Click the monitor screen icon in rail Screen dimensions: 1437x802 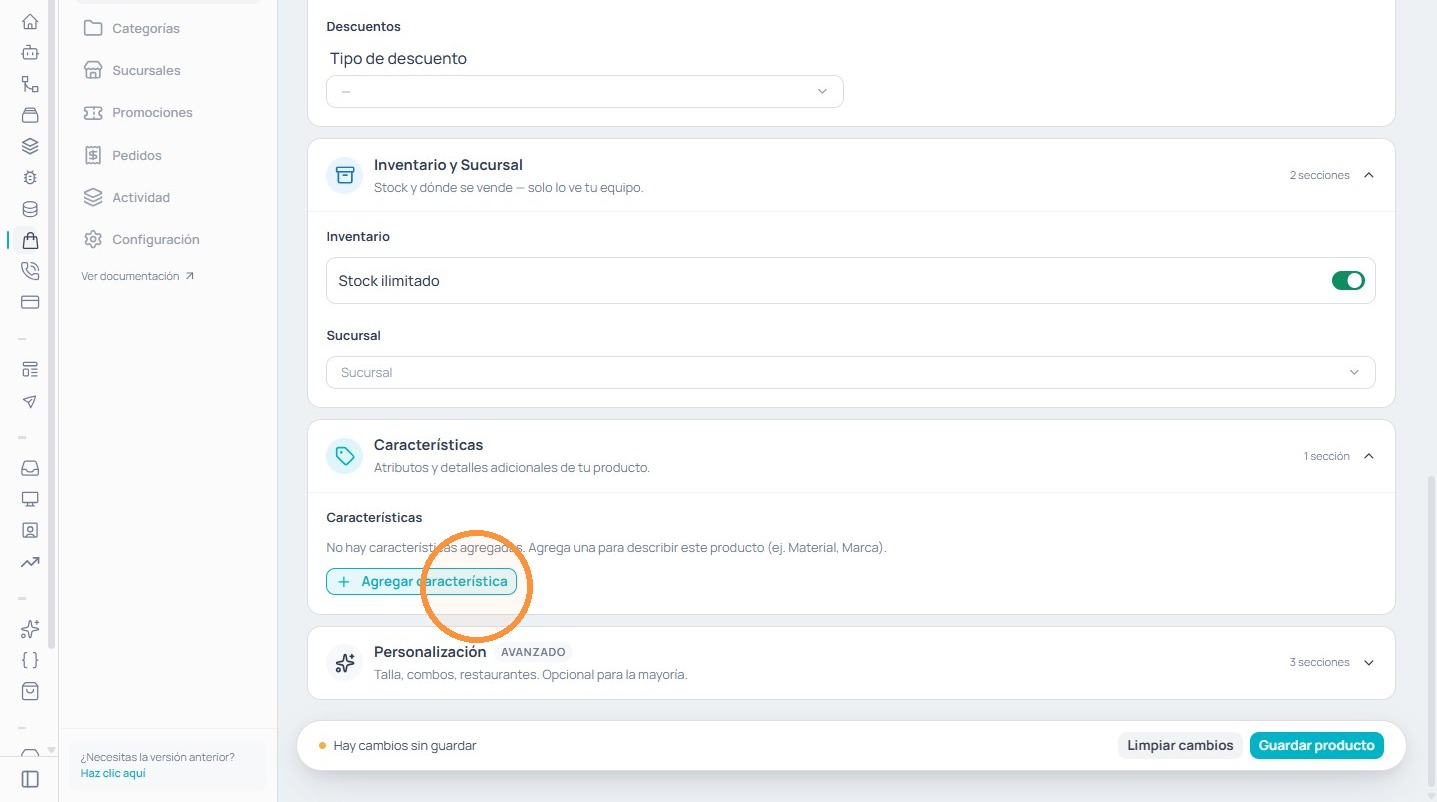(30, 499)
